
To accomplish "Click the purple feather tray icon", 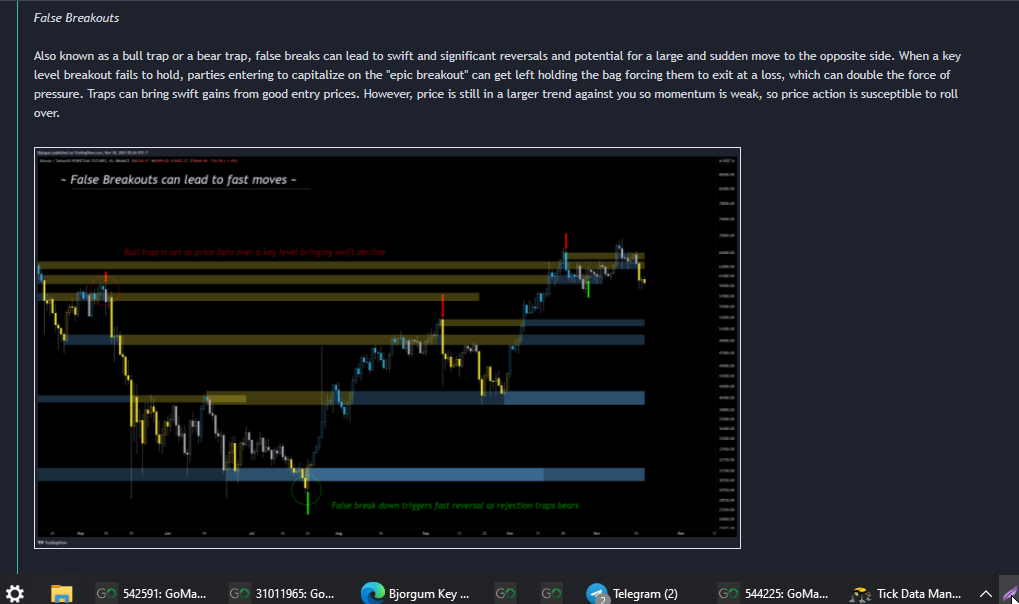I will click(1010, 592).
